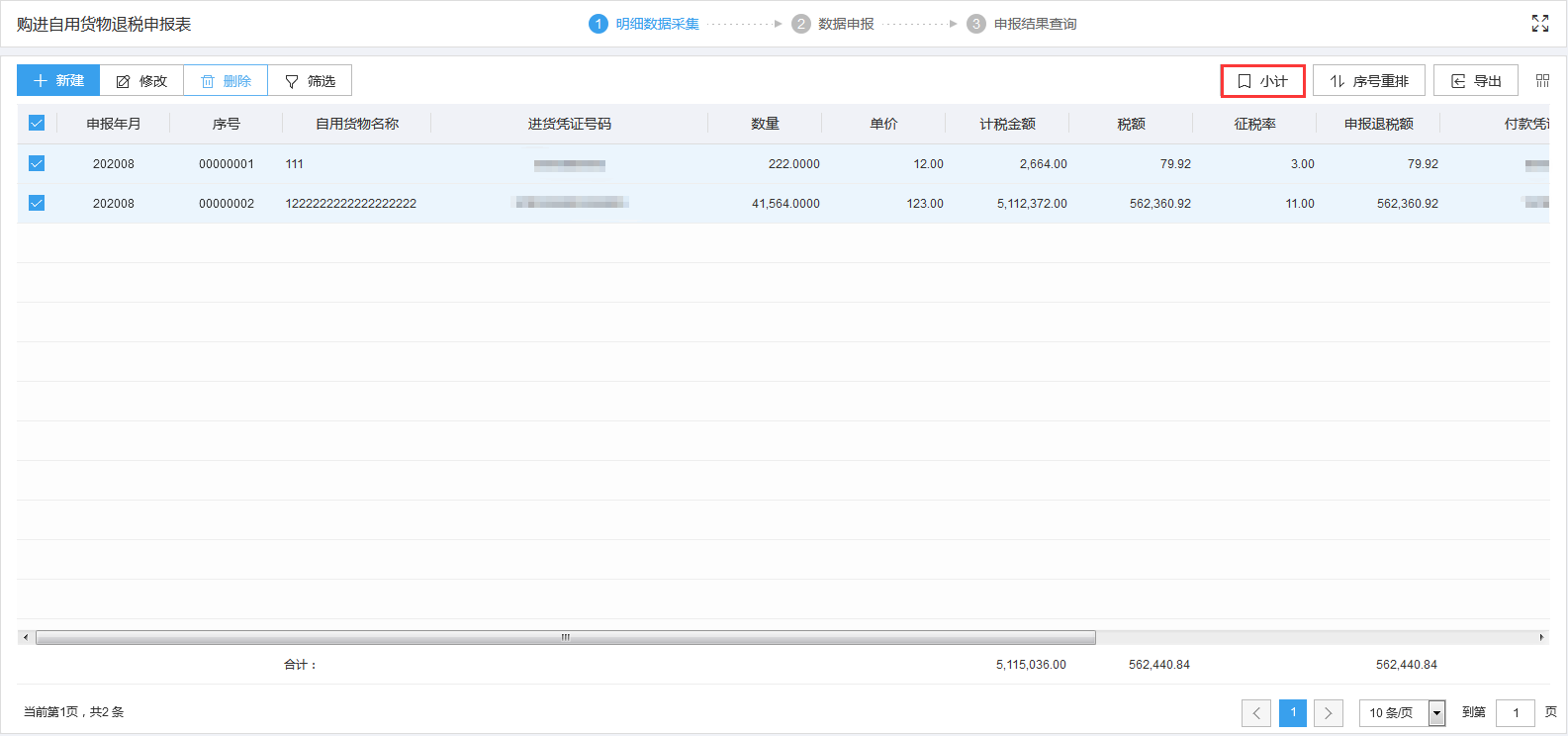Click 序号重排 to reorder serial numbers
The height and width of the screenshot is (736, 1568).
(1368, 81)
